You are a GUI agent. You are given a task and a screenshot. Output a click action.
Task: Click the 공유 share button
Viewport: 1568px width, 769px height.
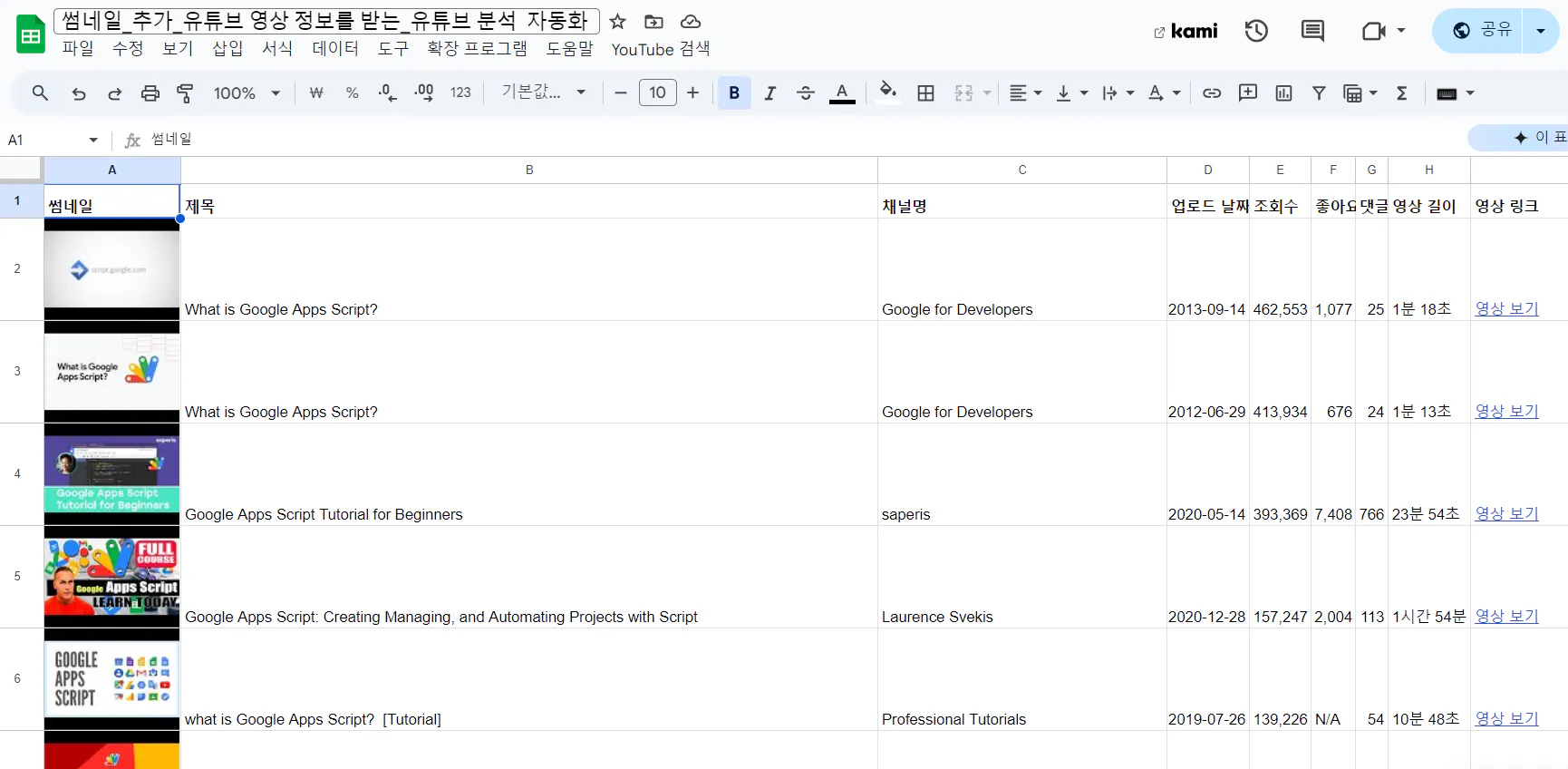click(x=1477, y=31)
